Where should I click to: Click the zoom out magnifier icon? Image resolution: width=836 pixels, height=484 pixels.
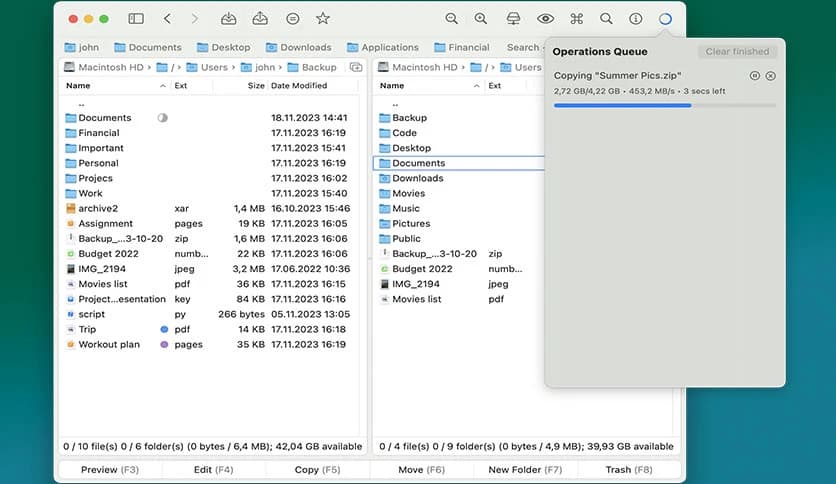click(x=452, y=18)
